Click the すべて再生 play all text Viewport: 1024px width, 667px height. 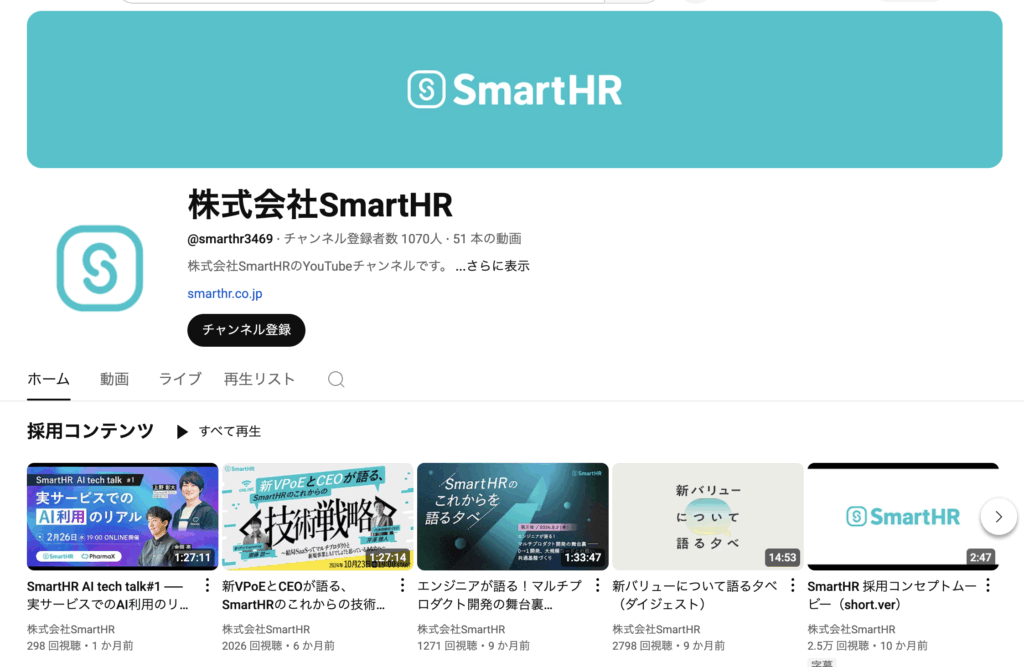[230, 432]
